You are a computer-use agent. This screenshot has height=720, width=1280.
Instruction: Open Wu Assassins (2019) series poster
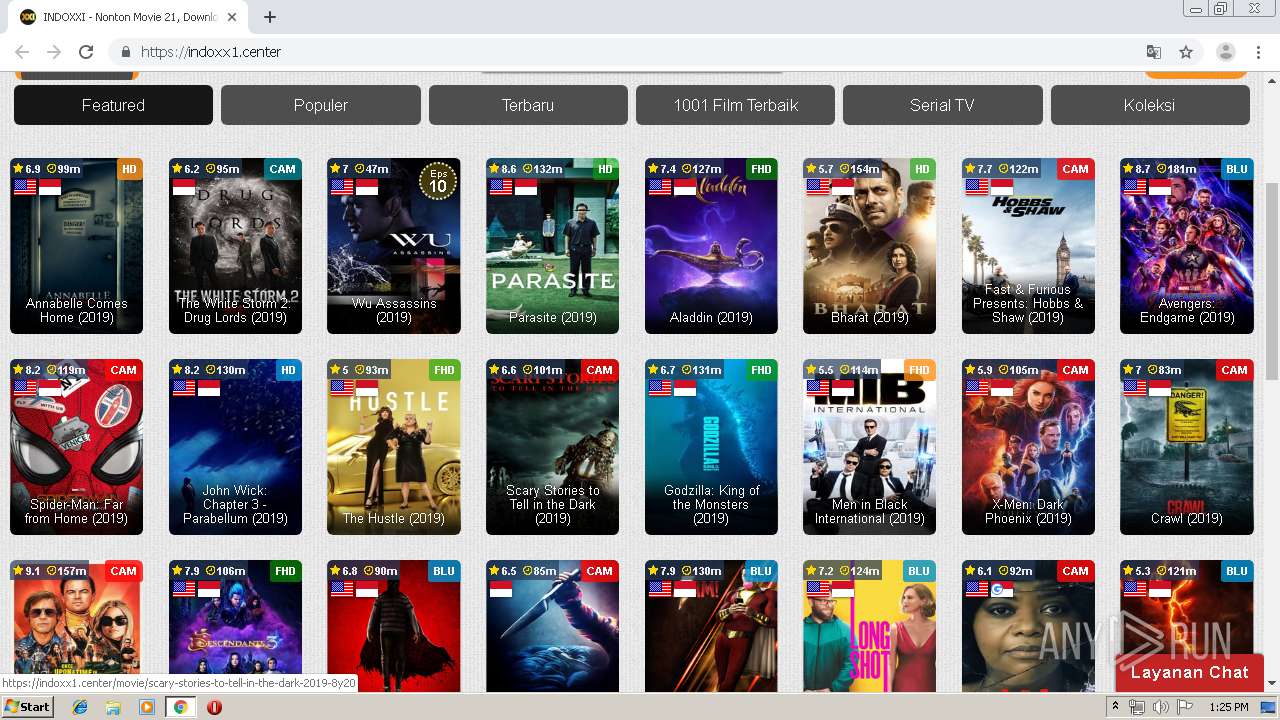pyautogui.click(x=394, y=246)
